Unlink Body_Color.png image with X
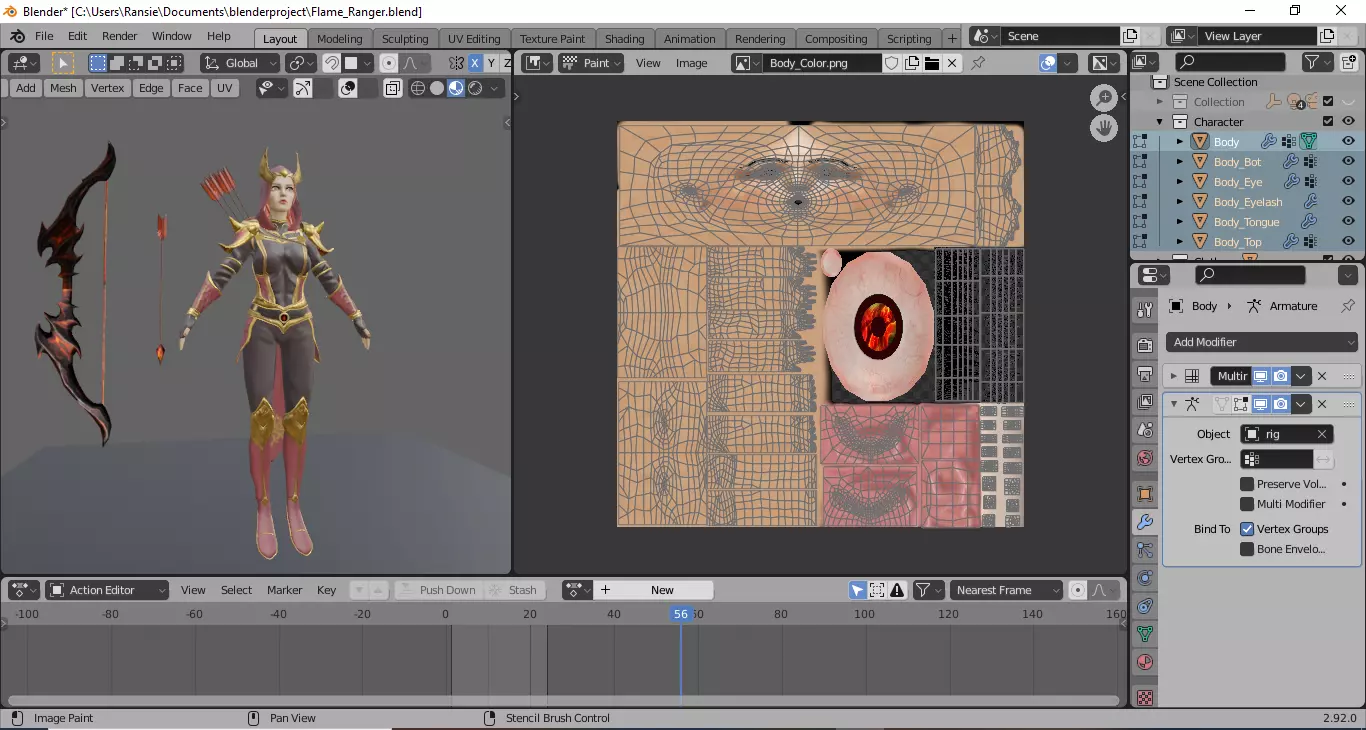1366x730 pixels. tap(952, 63)
